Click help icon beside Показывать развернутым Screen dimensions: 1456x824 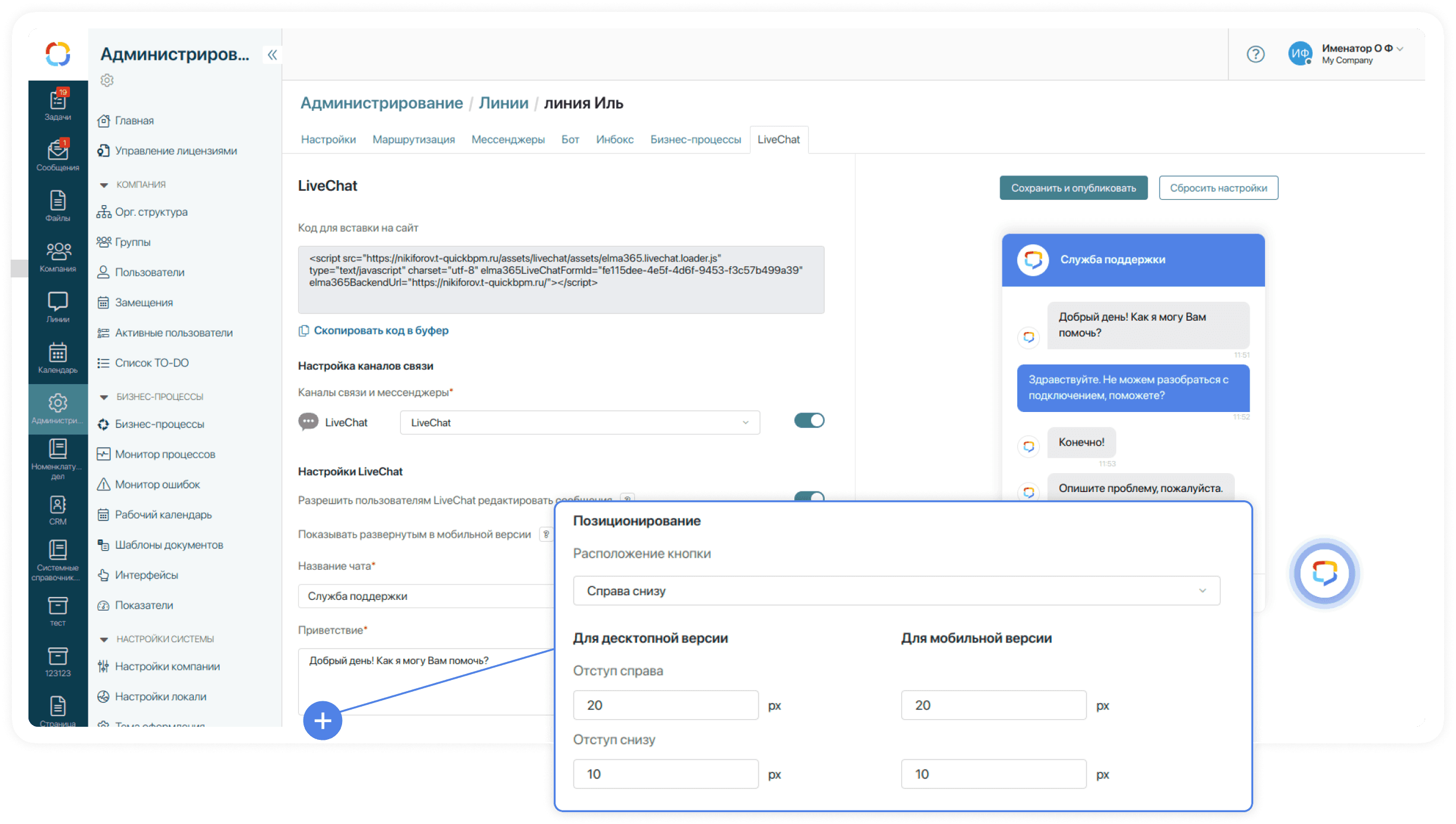pyautogui.click(x=546, y=534)
